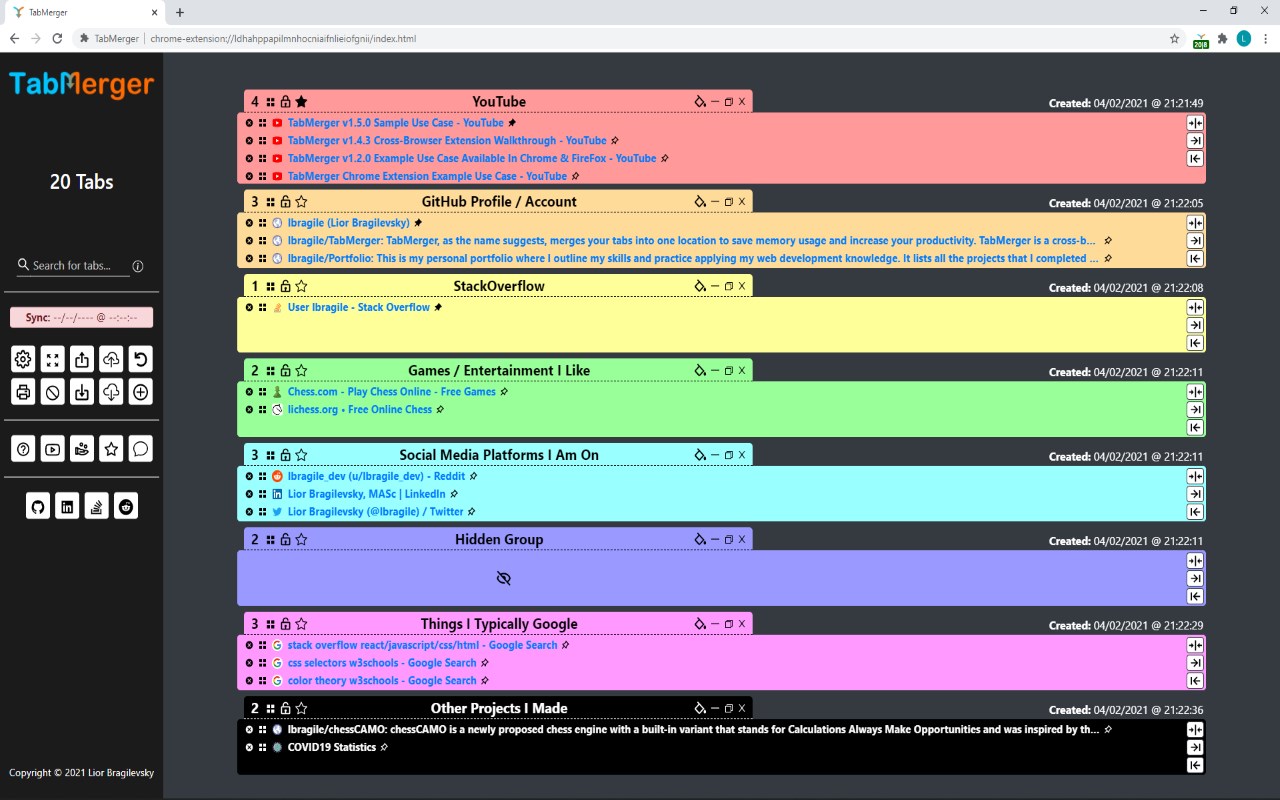Open the GitHub icon in sidebar
This screenshot has height=800, width=1280.
click(38, 506)
